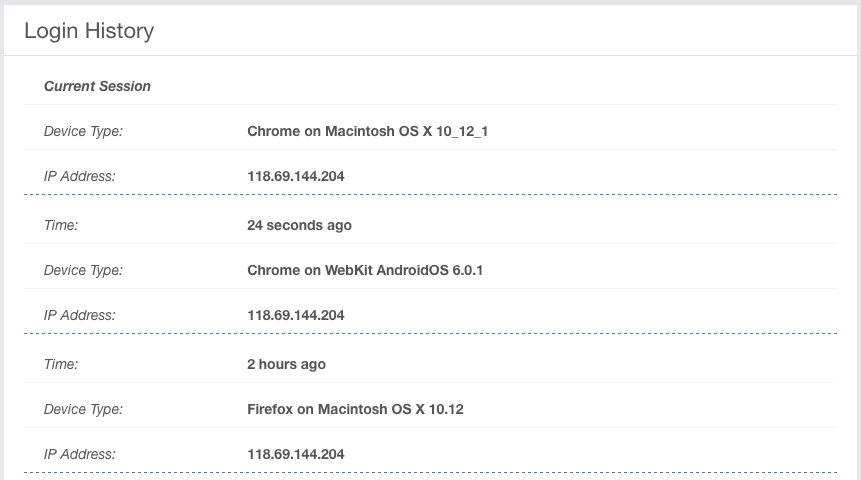Click Time label beside 24 seconds ago
Viewport: 861px width, 480px height.
pos(61,225)
